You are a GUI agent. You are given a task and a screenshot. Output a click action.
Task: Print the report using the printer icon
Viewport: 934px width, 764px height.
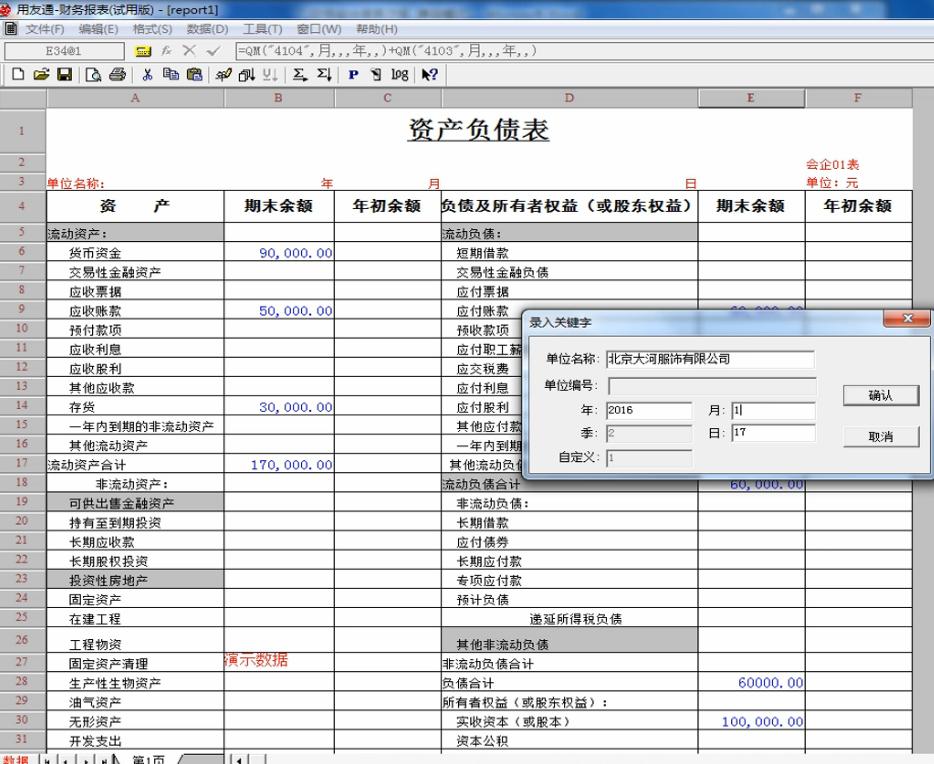pyautogui.click(x=118, y=72)
